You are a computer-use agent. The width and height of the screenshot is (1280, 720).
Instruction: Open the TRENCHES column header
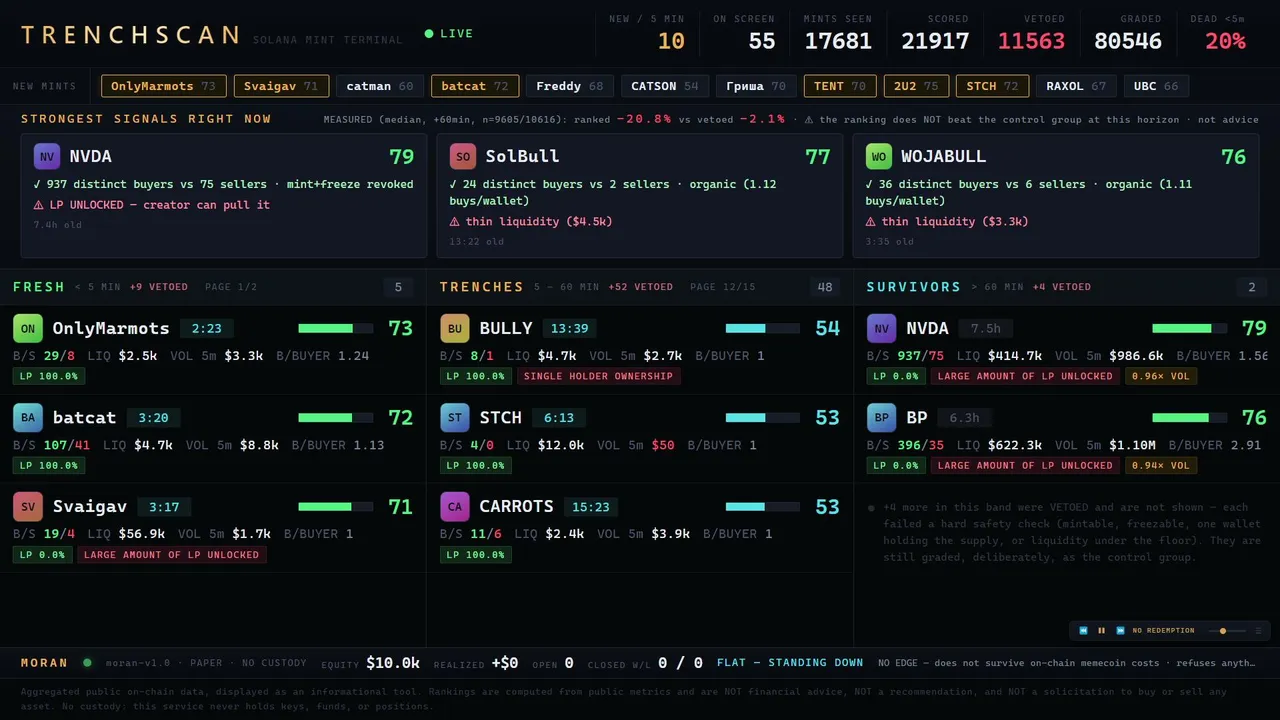(x=482, y=287)
